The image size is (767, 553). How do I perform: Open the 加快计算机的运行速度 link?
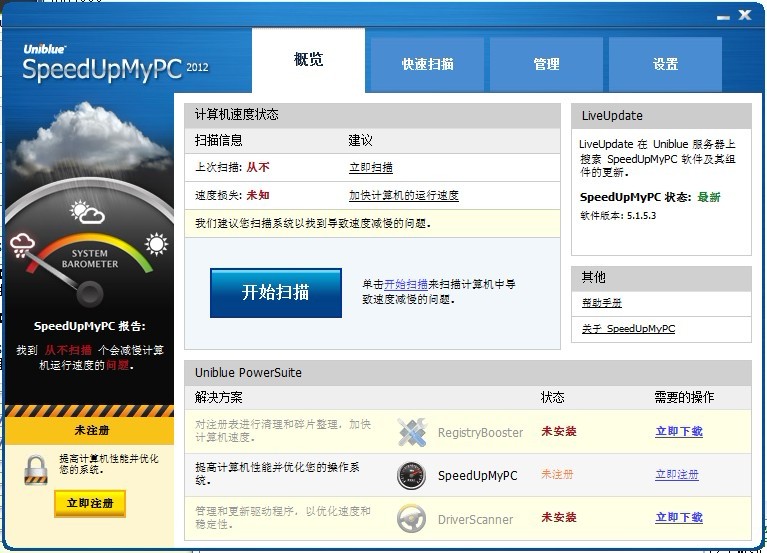click(x=403, y=195)
